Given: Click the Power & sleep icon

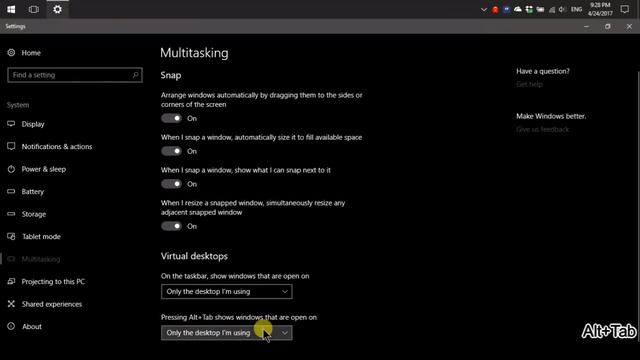Looking at the screenshot, I should click(x=11, y=169).
